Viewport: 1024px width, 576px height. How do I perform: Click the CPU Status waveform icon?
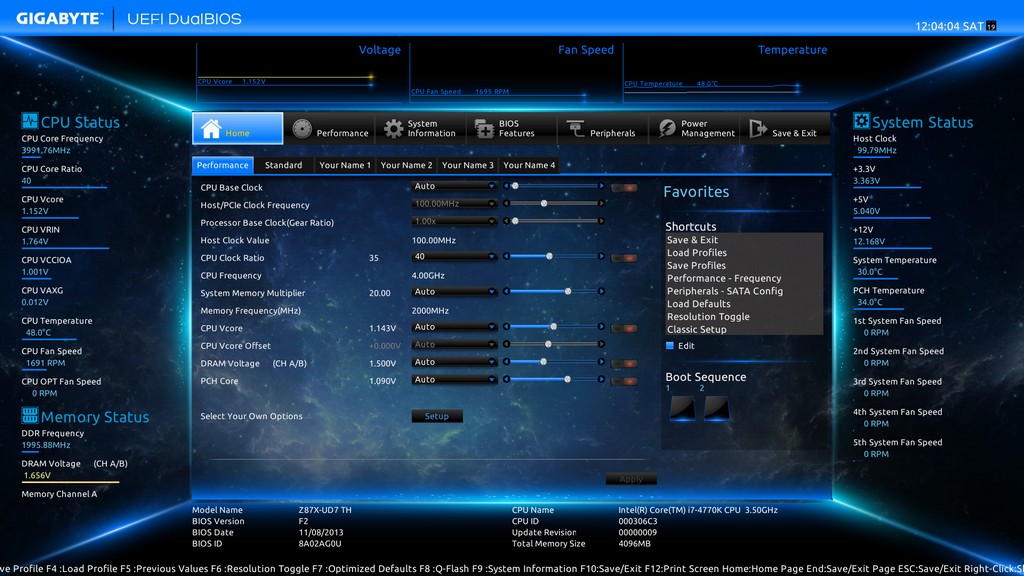click(29, 121)
